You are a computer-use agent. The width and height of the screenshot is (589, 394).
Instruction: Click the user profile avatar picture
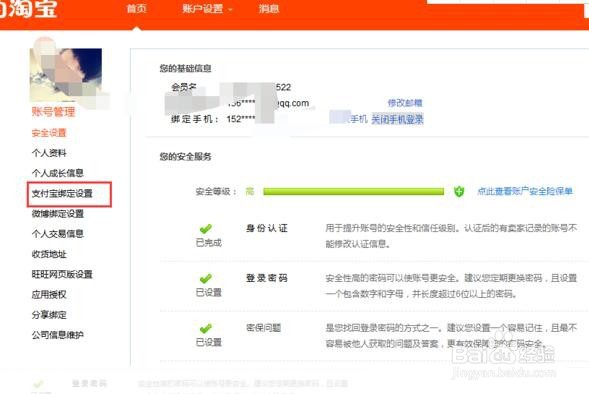point(66,75)
